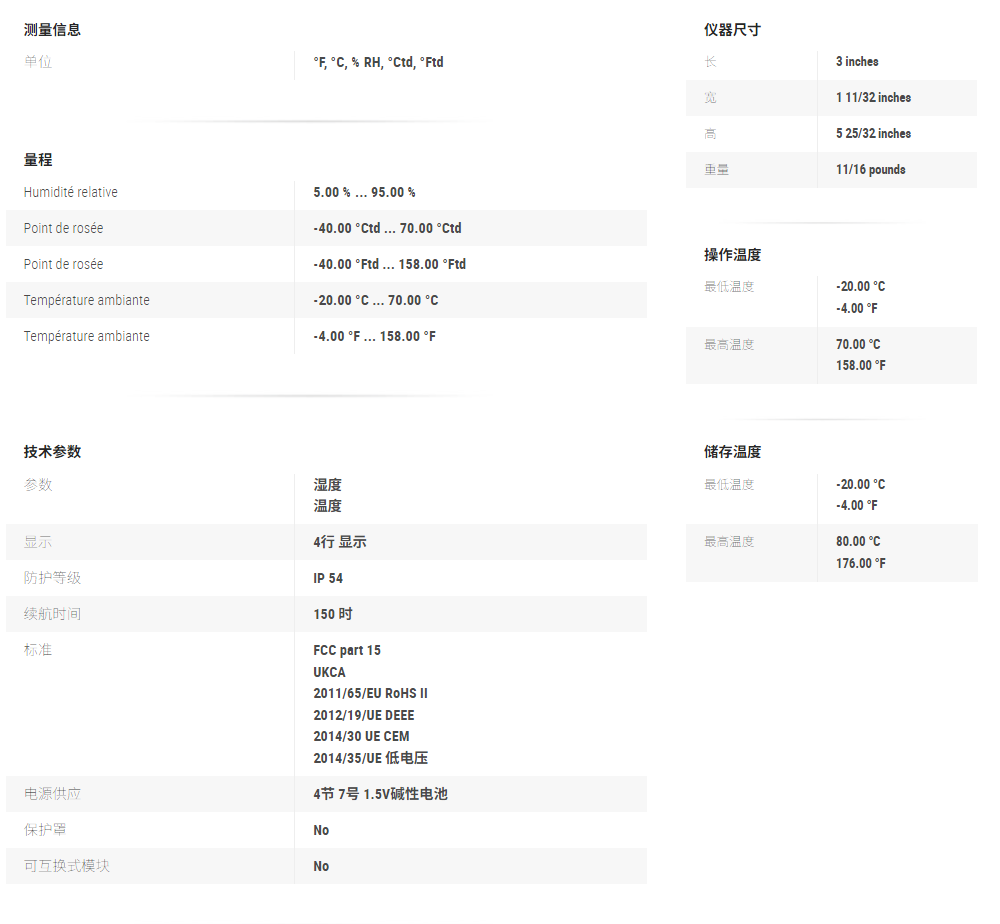Select the 2011/65/EU RoHS II standard
Screen dimensions: 1000x924
coord(370,693)
